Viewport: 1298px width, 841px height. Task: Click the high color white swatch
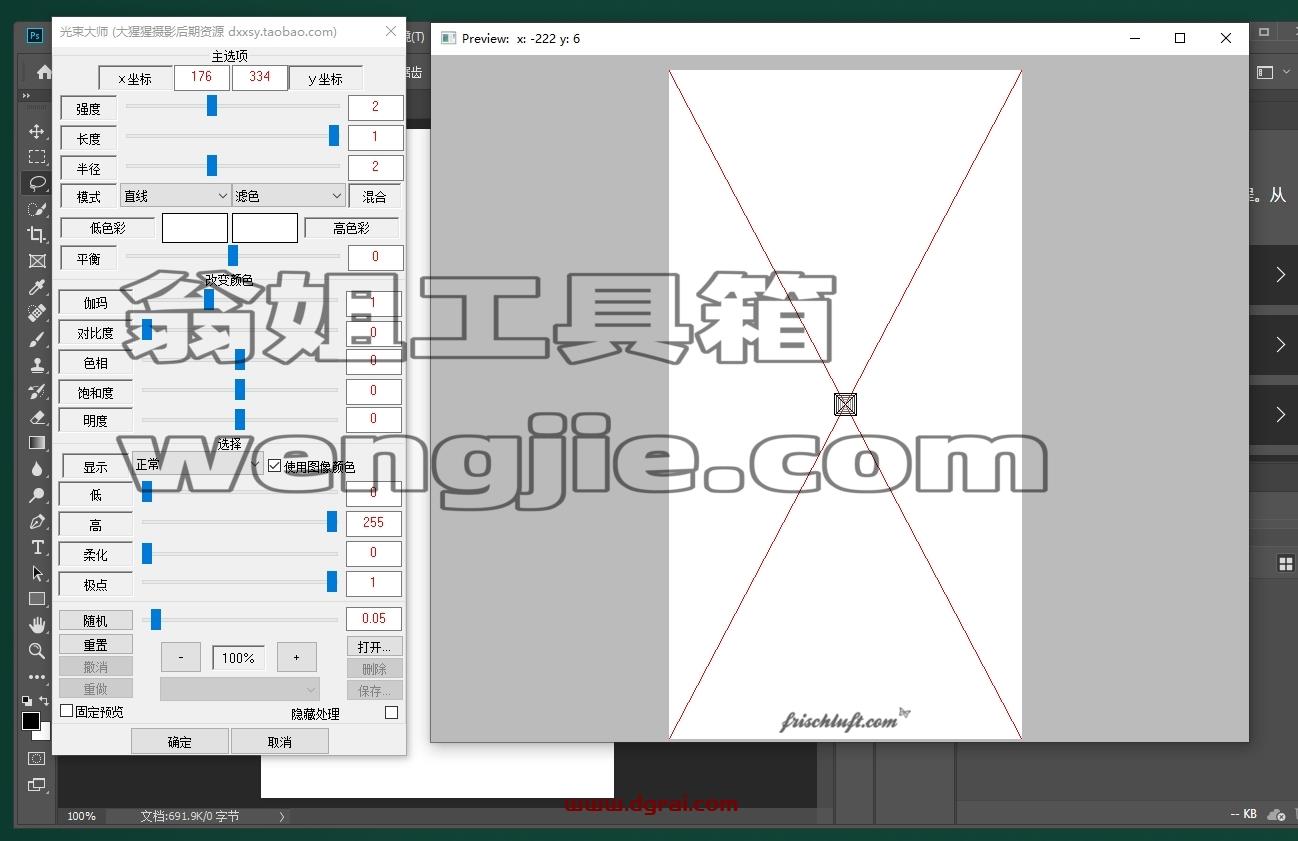pos(265,228)
